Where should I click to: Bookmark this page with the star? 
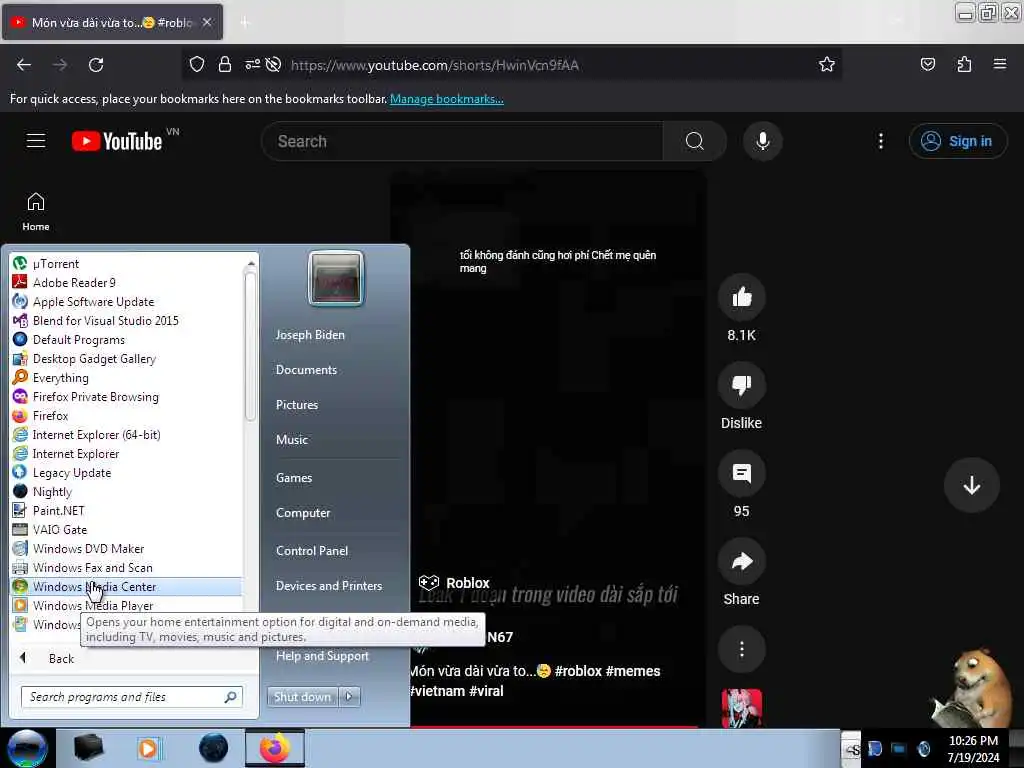(827, 65)
